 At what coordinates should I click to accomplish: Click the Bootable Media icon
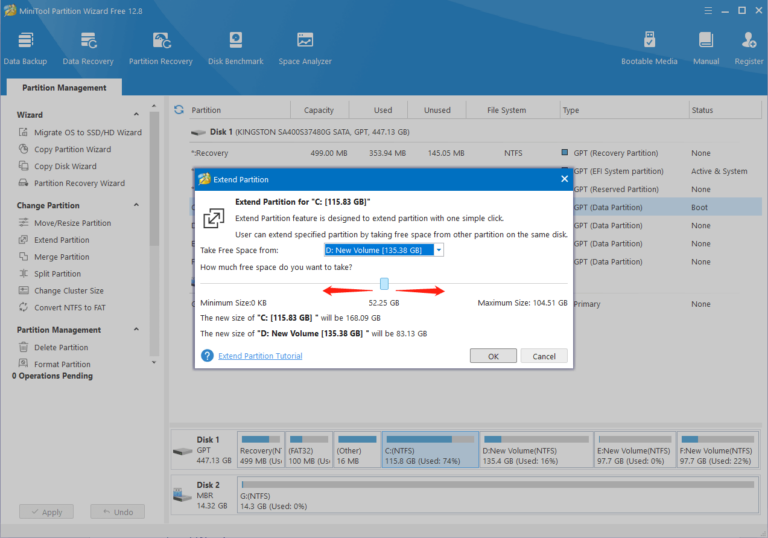coord(649,40)
